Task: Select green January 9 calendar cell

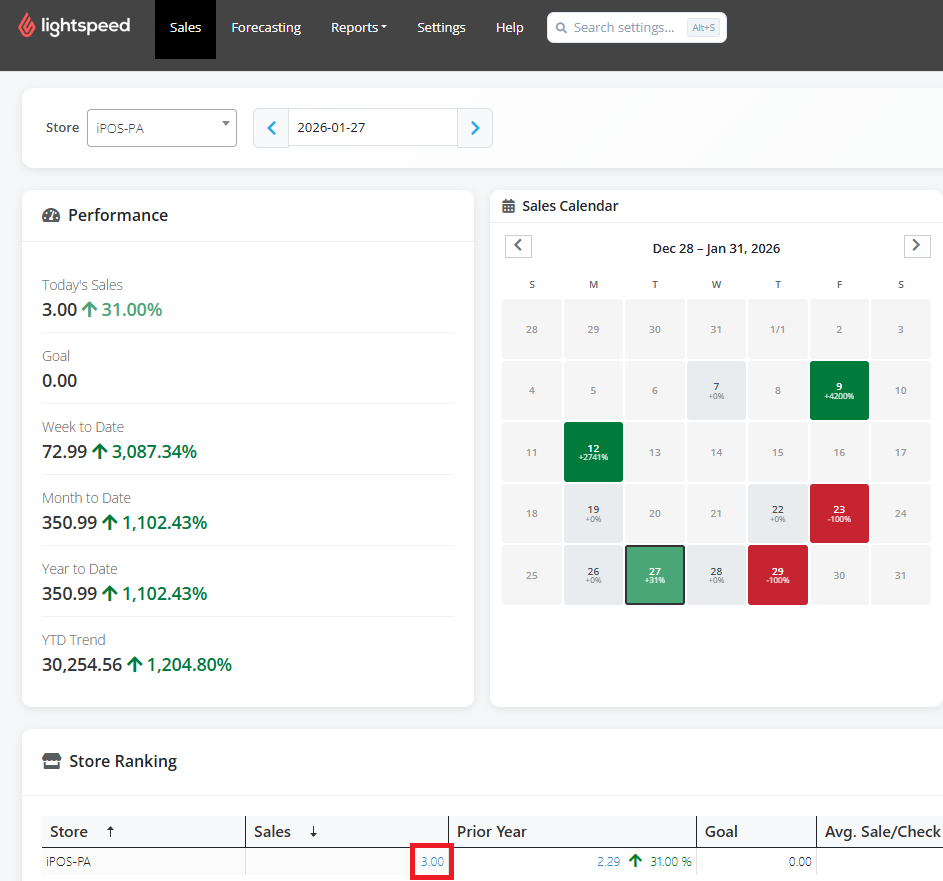Action: pos(839,390)
